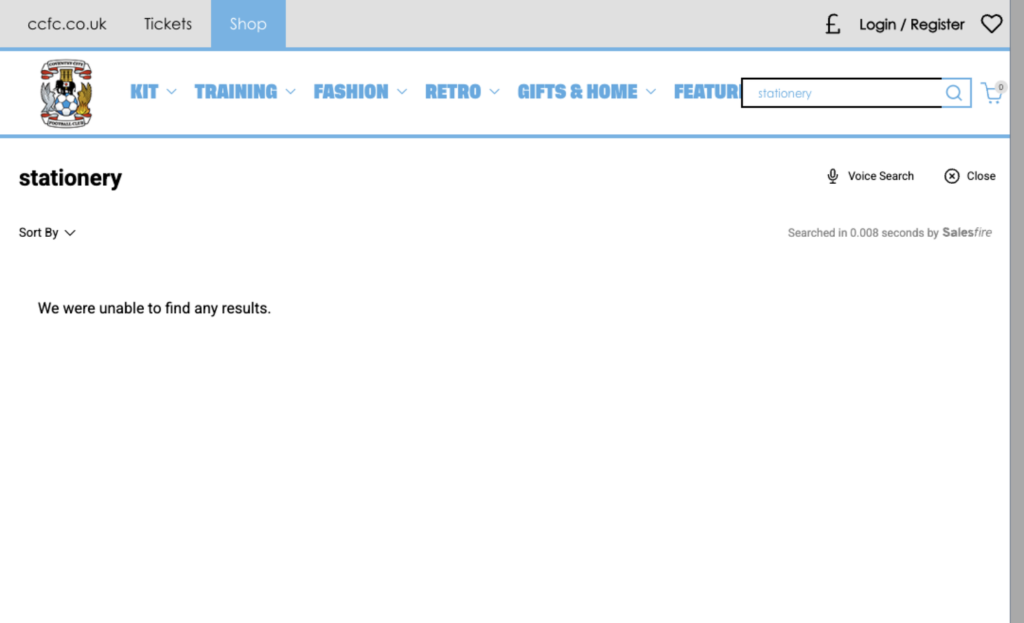The width and height of the screenshot is (1024, 623).
Task: Open the FASHION dropdown menu
Action: pyautogui.click(x=360, y=92)
